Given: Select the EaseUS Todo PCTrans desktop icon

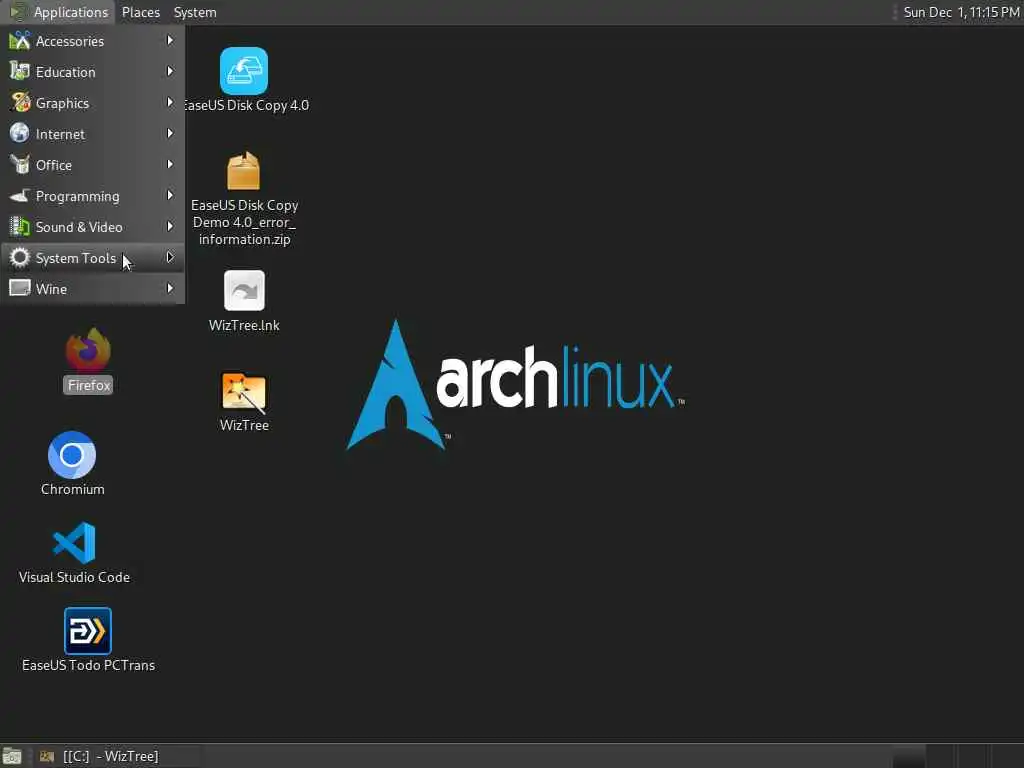Looking at the screenshot, I should click(x=88, y=630).
